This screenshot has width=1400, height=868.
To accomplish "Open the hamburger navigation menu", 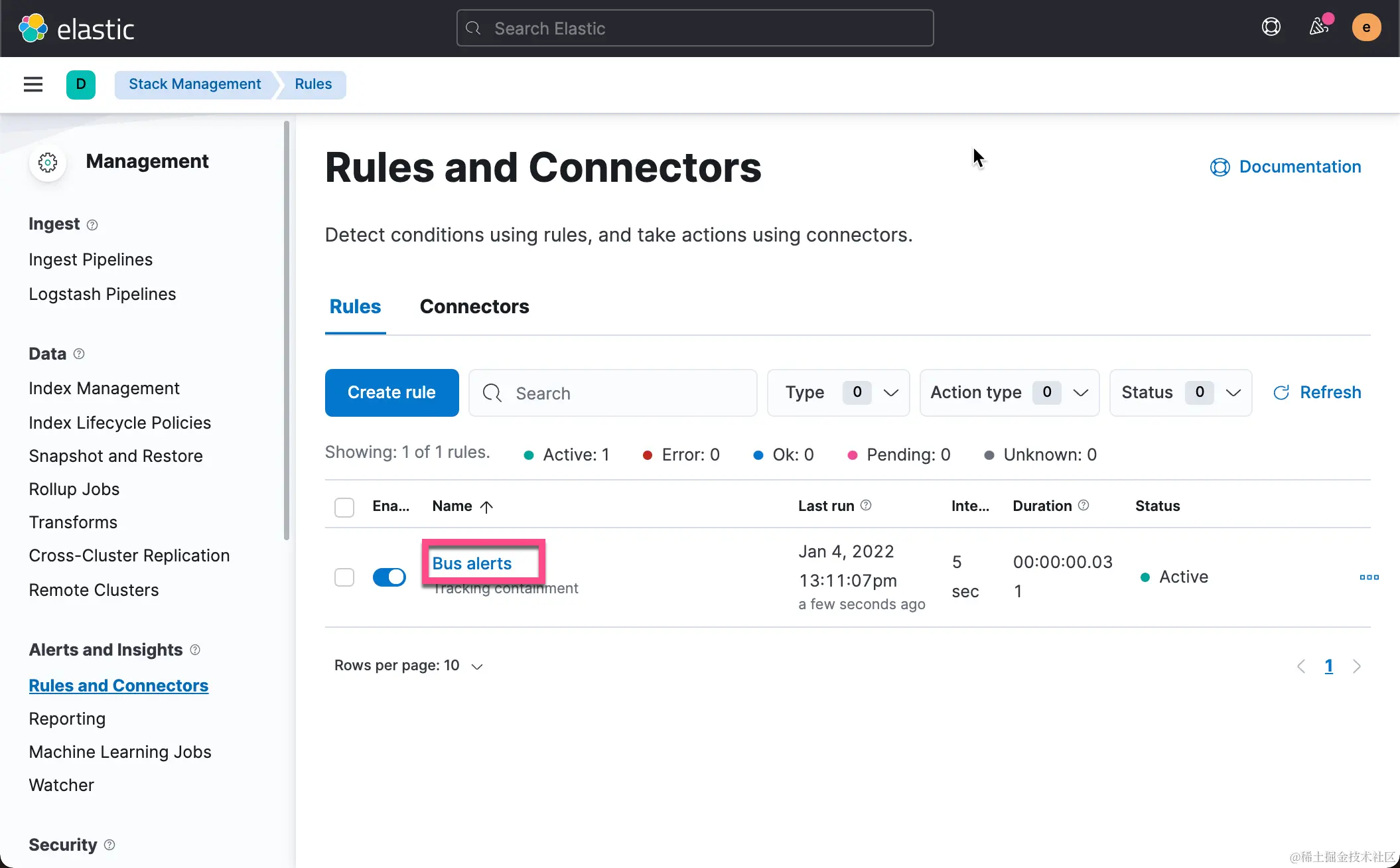I will click(x=33, y=84).
